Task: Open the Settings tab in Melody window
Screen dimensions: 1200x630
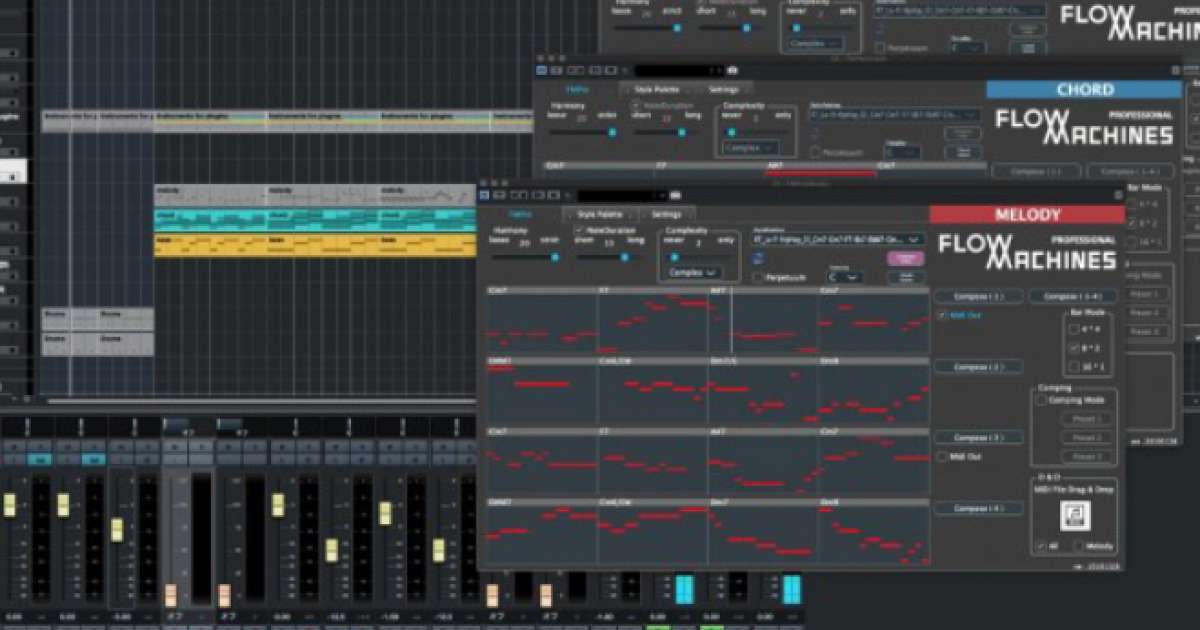Action: tap(666, 214)
